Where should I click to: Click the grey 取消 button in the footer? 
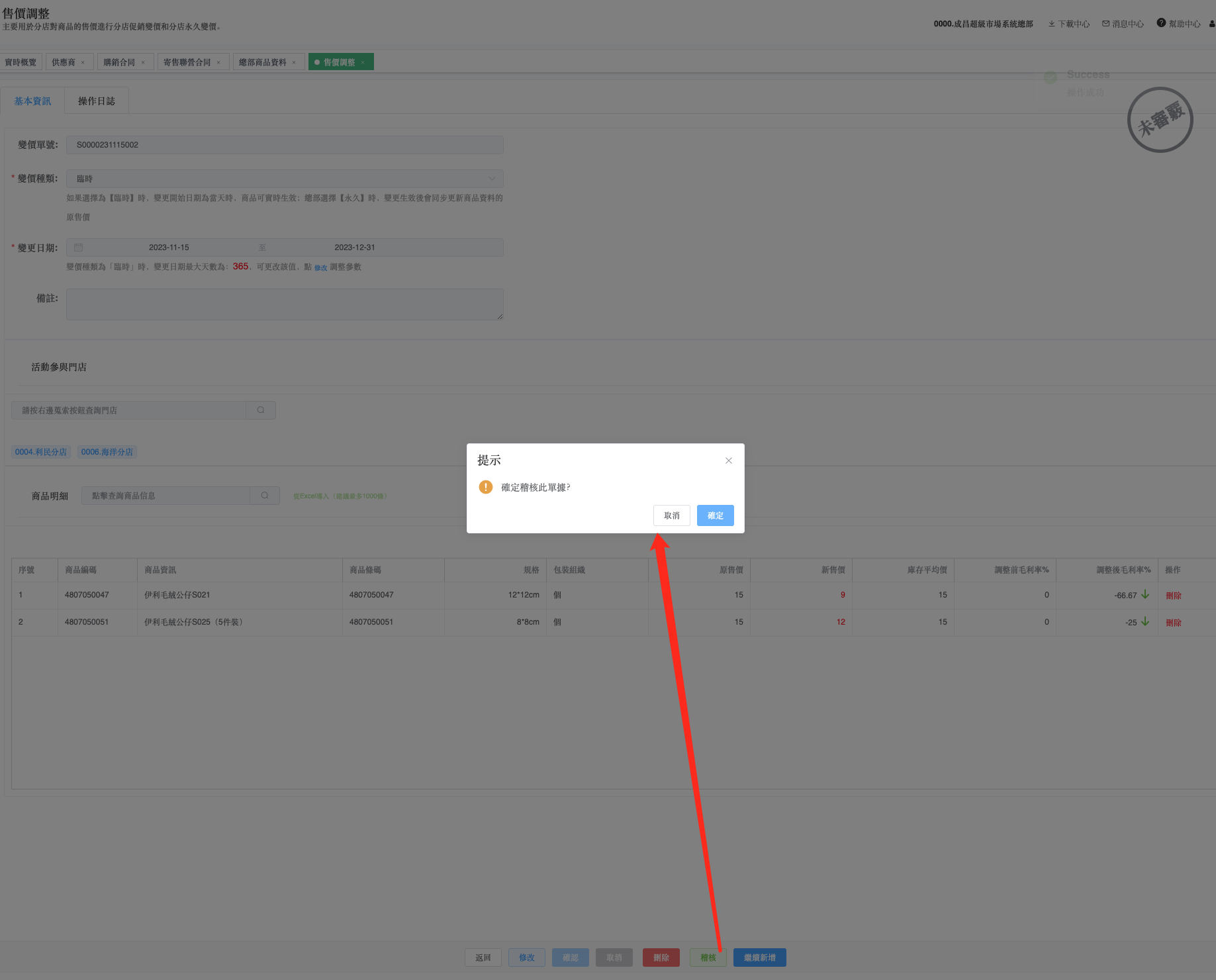point(614,958)
